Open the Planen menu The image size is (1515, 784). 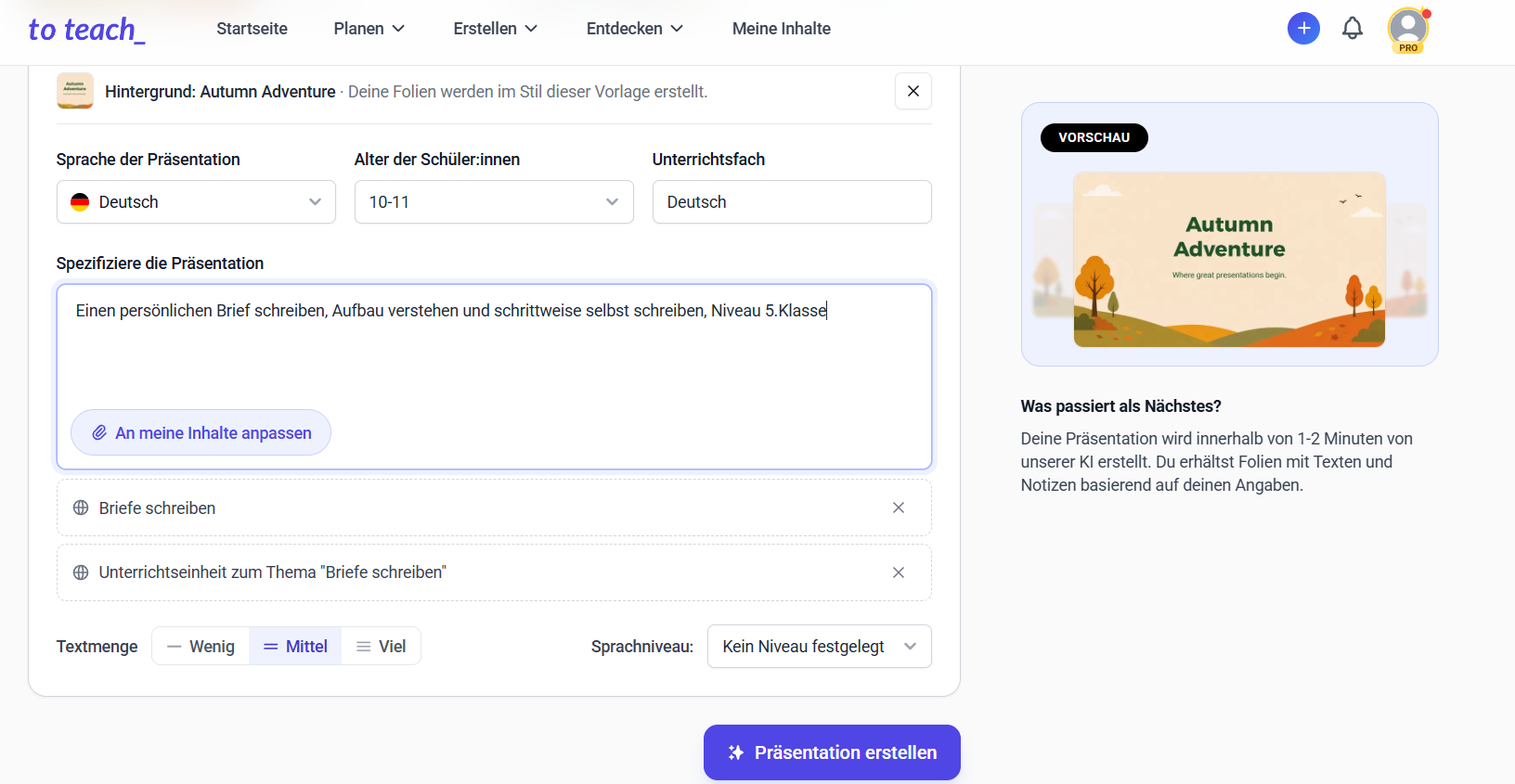click(369, 29)
